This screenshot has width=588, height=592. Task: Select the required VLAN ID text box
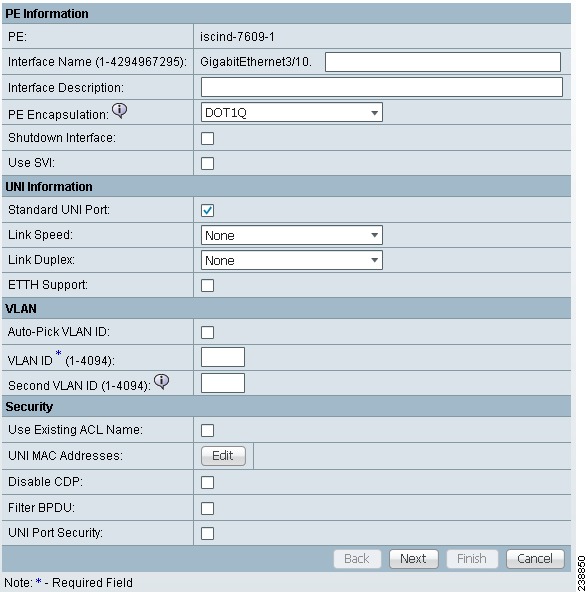coord(223,357)
